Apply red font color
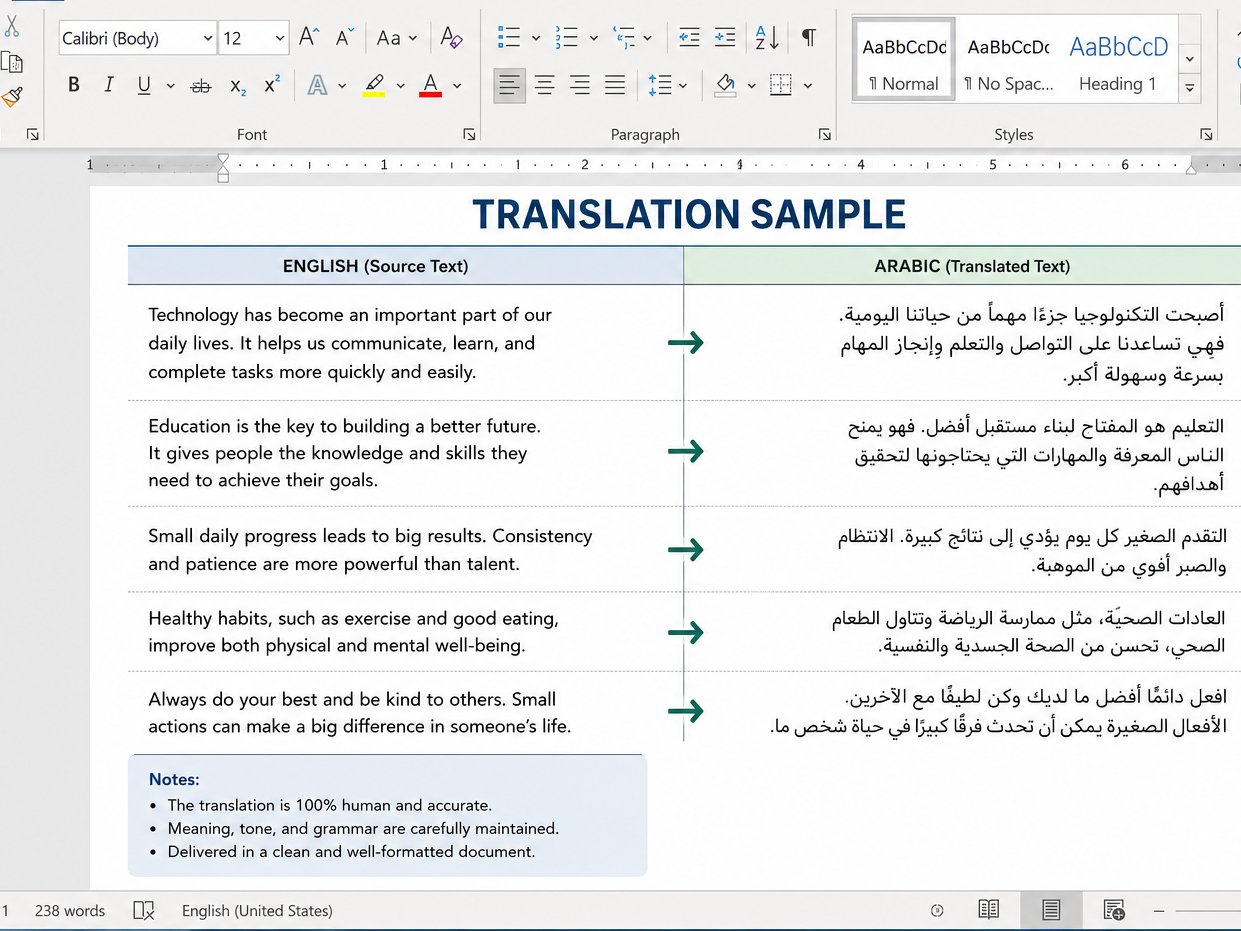1241x931 pixels. coord(431,86)
